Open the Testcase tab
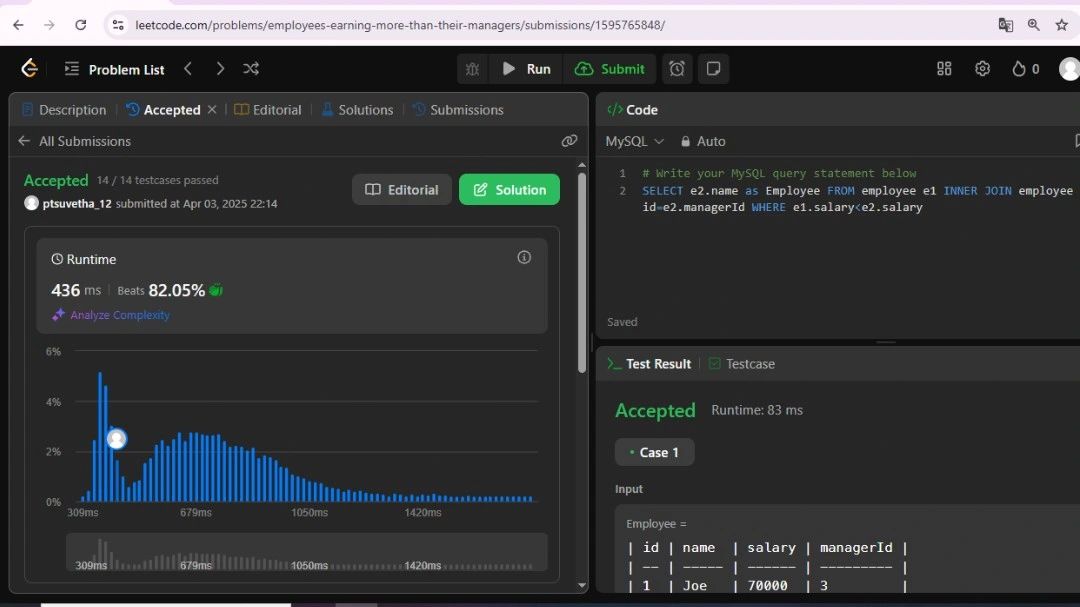This screenshot has width=1080, height=607. (742, 364)
